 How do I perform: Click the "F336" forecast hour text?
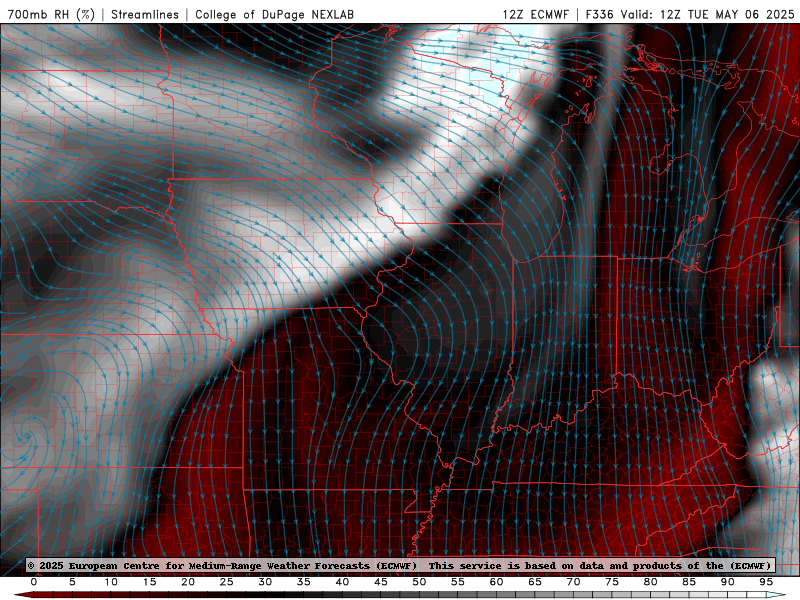tap(599, 14)
